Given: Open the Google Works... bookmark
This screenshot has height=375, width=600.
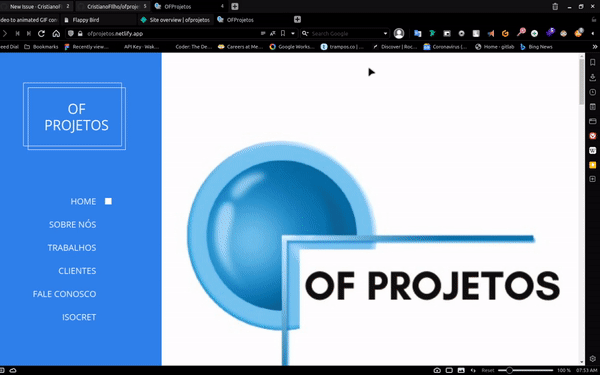Looking at the screenshot, I should [x=292, y=47].
